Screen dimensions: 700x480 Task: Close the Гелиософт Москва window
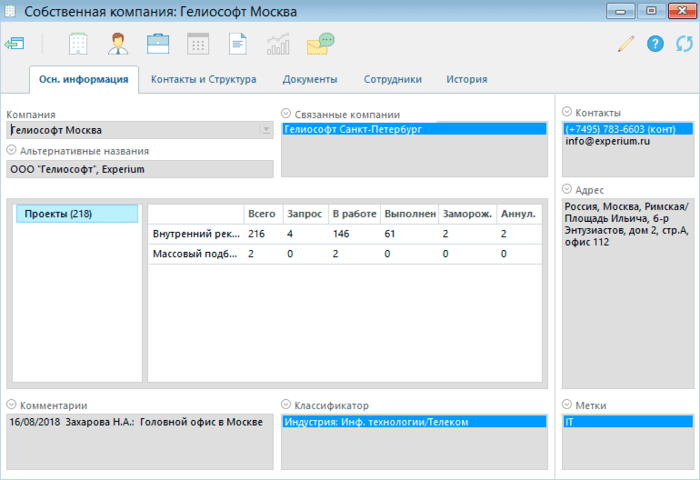(682, 11)
